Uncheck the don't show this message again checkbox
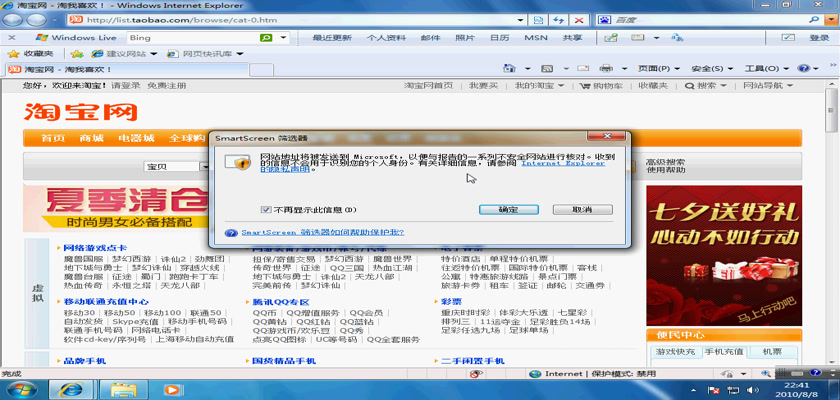This screenshot has height=400, width=840. coord(265,210)
